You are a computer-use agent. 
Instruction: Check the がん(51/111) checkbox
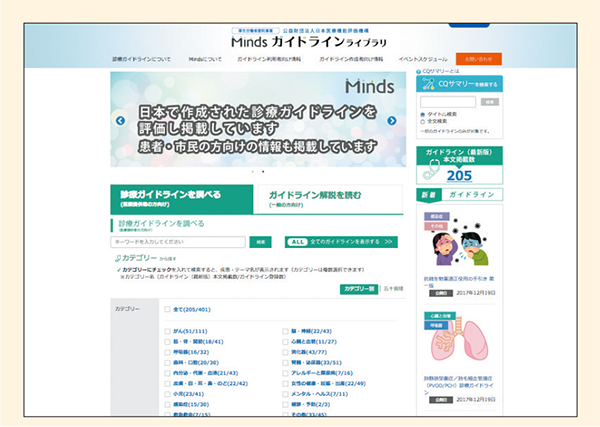[x=167, y=331]
